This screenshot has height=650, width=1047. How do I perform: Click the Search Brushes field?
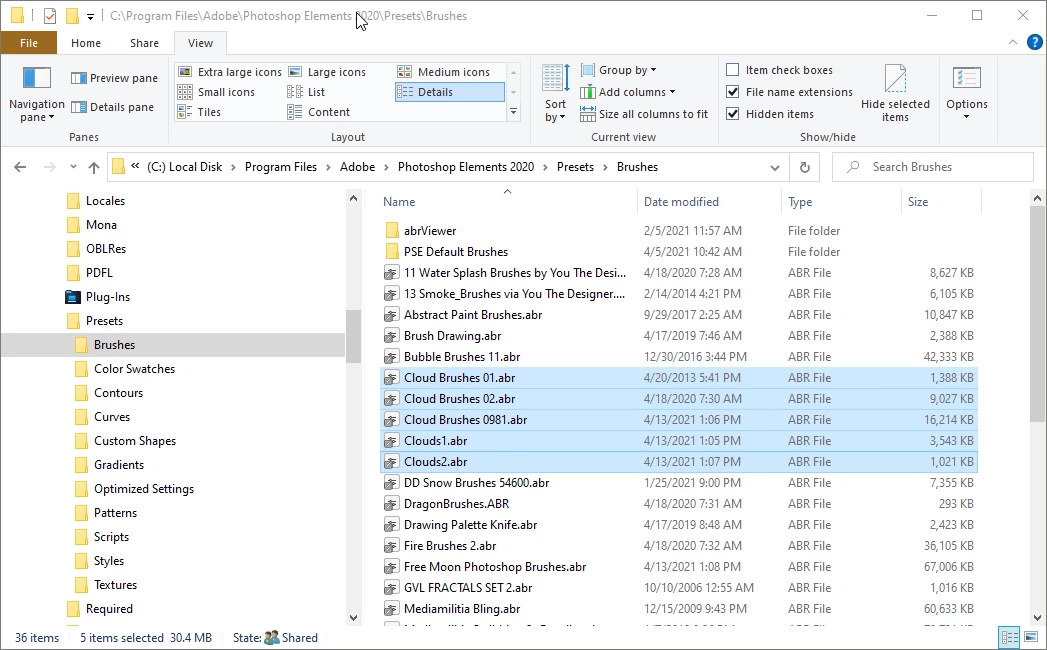coord(933,167)
